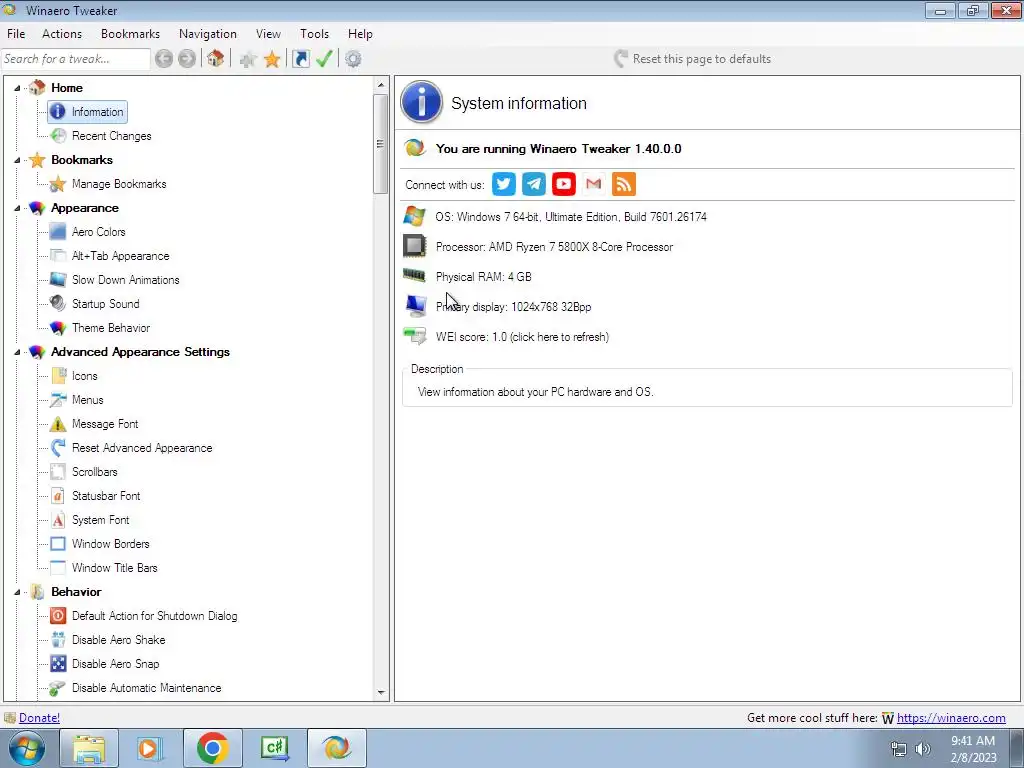Select Disable Automatic Maintenance tree item

pos(146,688)
